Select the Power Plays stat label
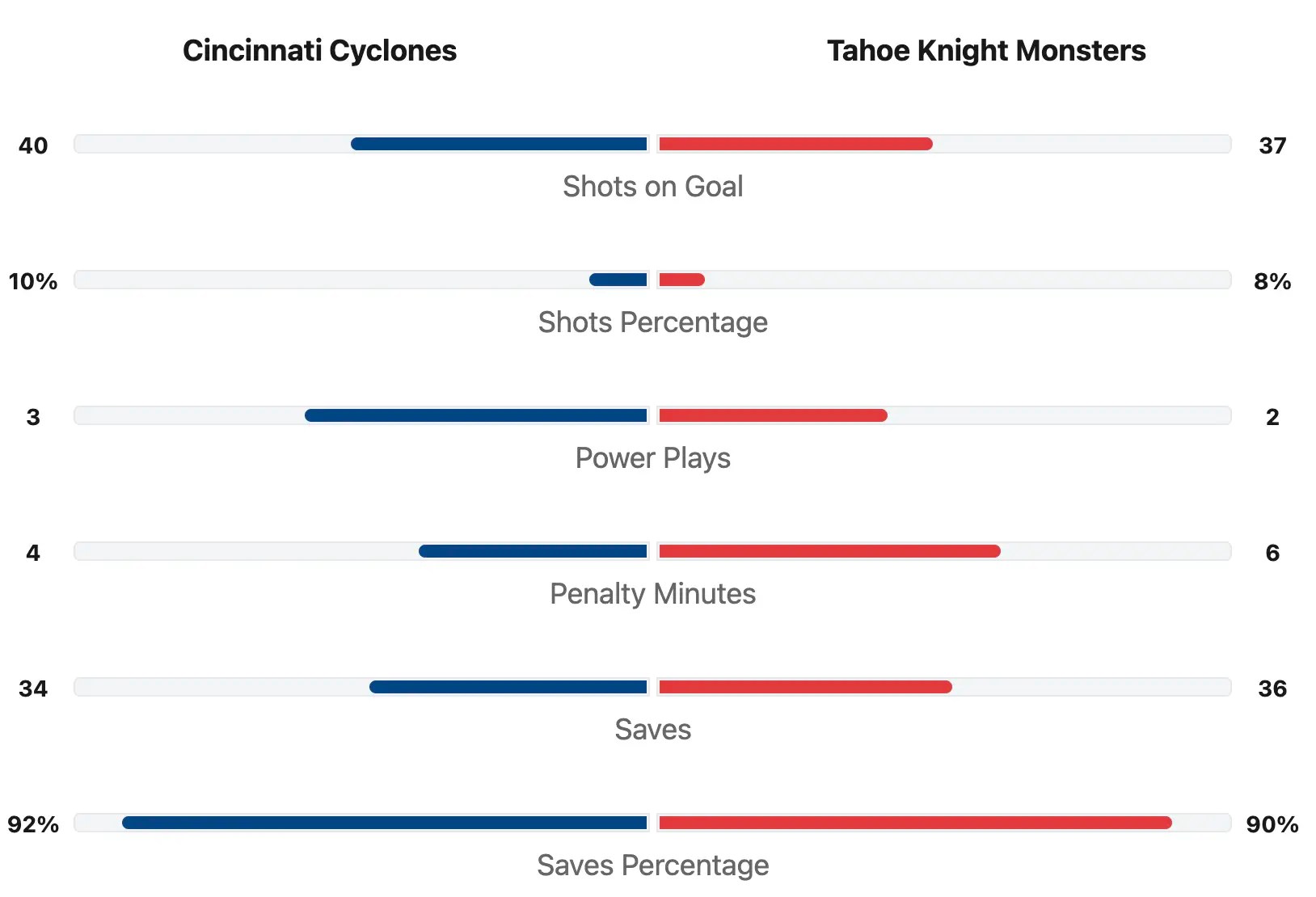Image resolution: width=1316 pixels, height=897 pixels. (x=652, y=458)
